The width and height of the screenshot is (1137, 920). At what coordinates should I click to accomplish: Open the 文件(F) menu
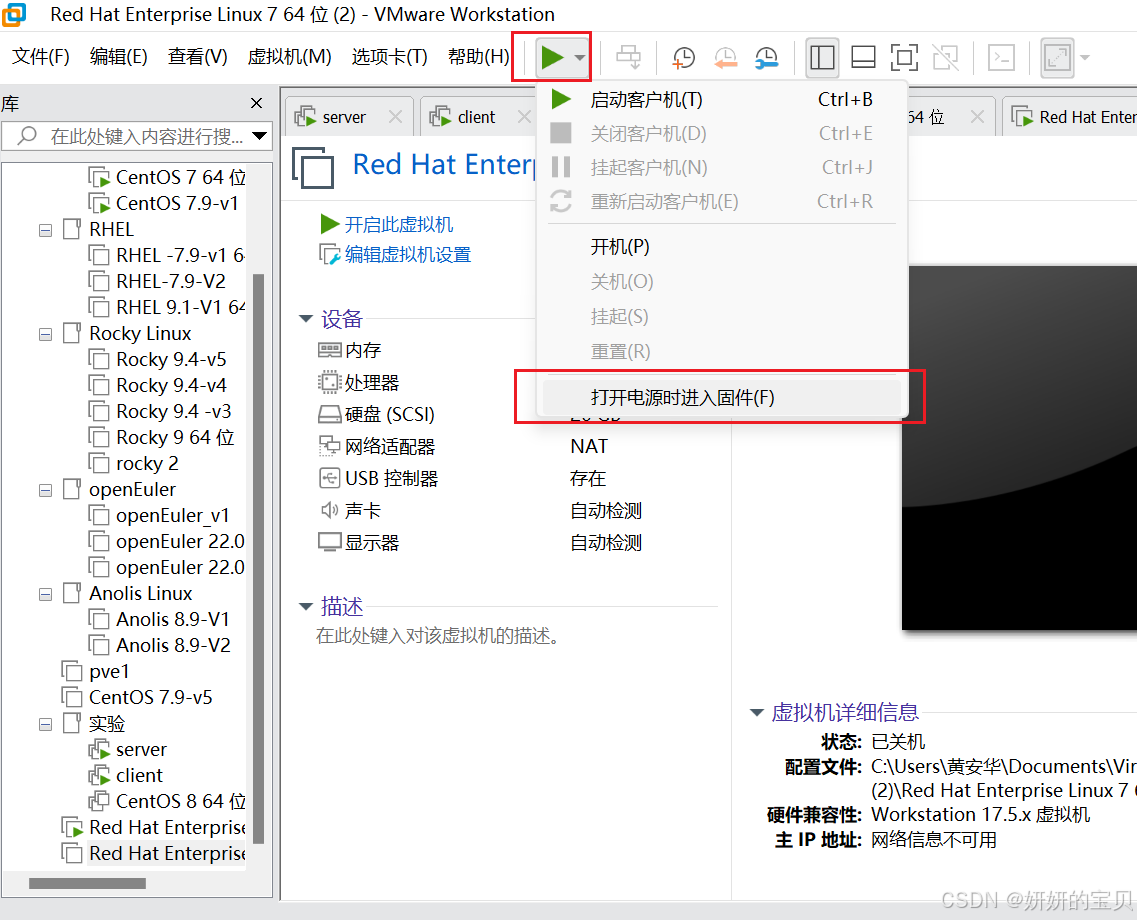pos(41,57)
